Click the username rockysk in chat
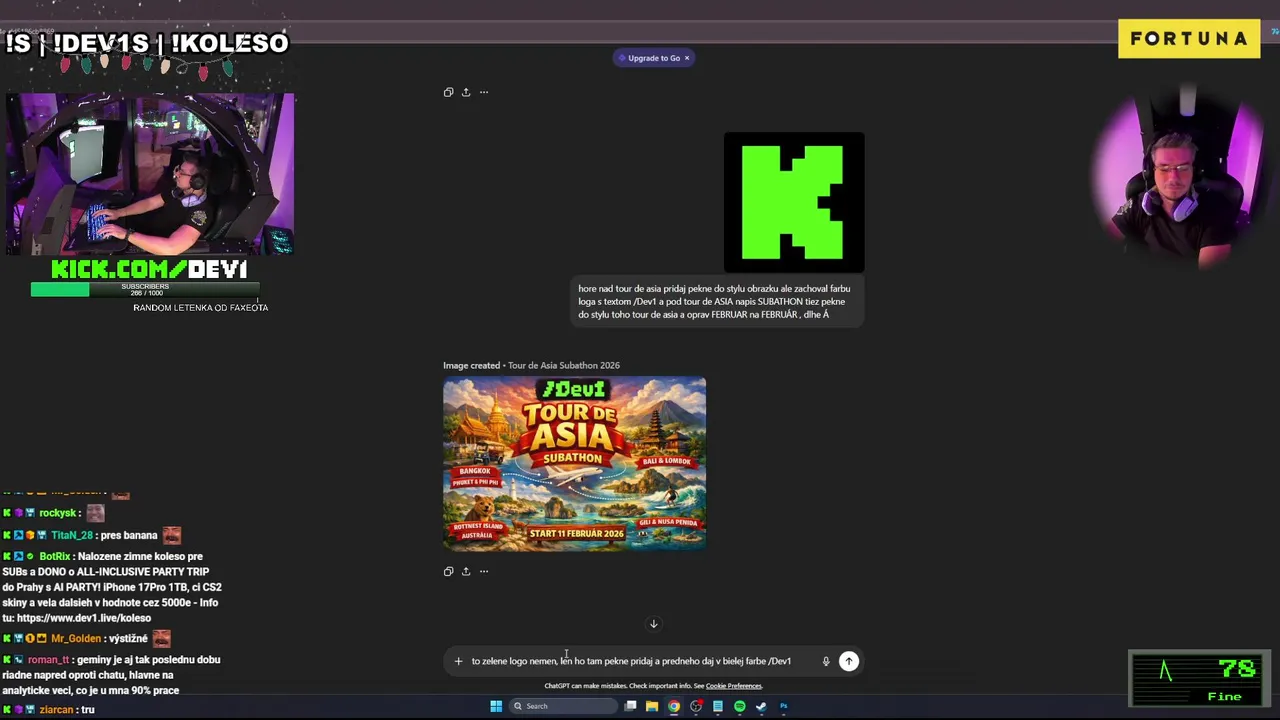The image size is (1280, 720). [x=57, y=513]
